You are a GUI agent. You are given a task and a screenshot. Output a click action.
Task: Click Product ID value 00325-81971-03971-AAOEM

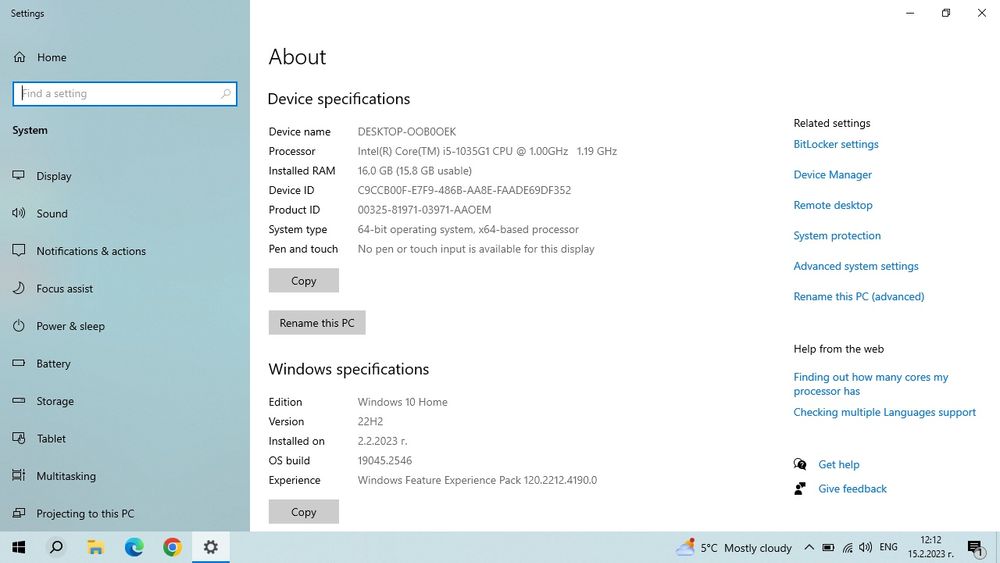424,210
